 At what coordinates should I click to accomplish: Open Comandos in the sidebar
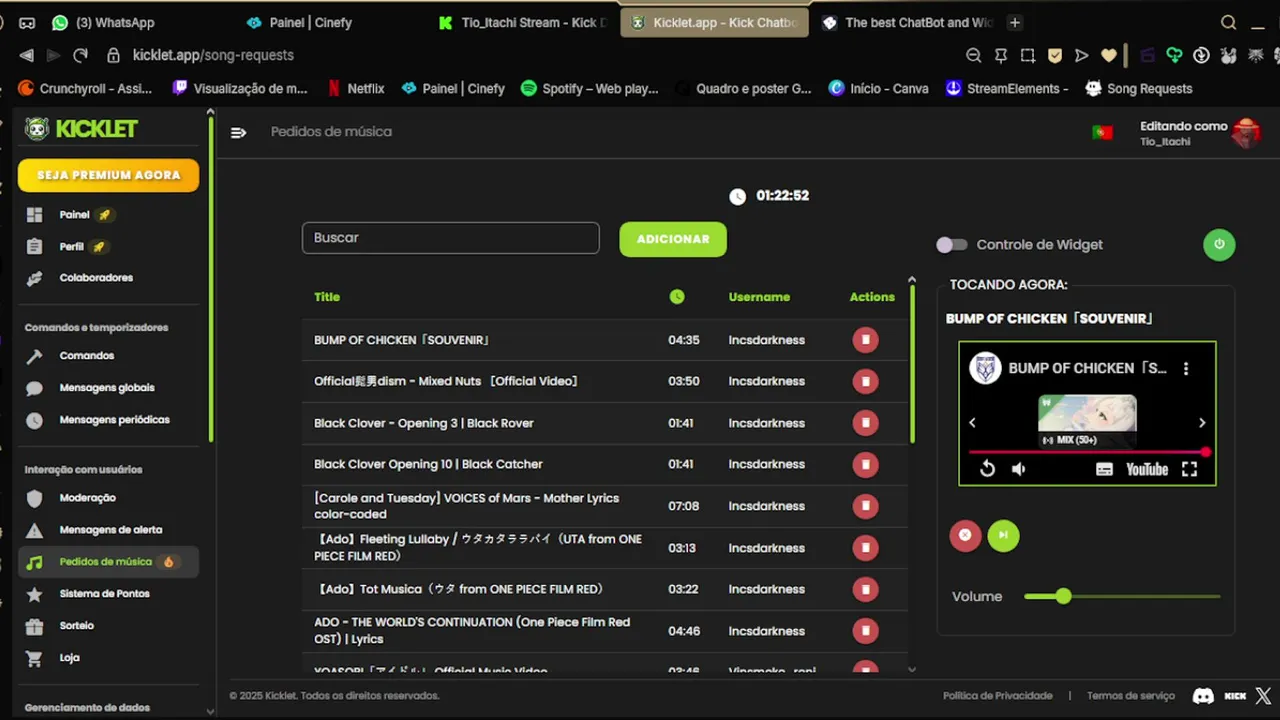pyautogui.click(x=86, y=356)
